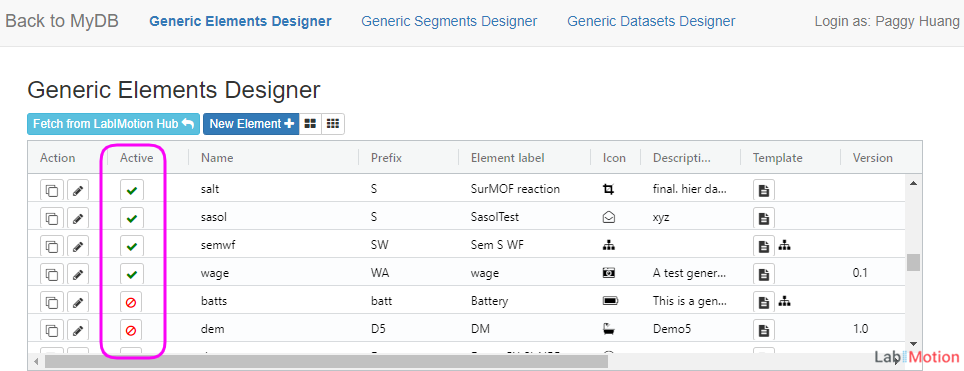Viewport: 964px width, 371px height.
Task: Click the crop icon in salt row
Action: click(609, 189)
